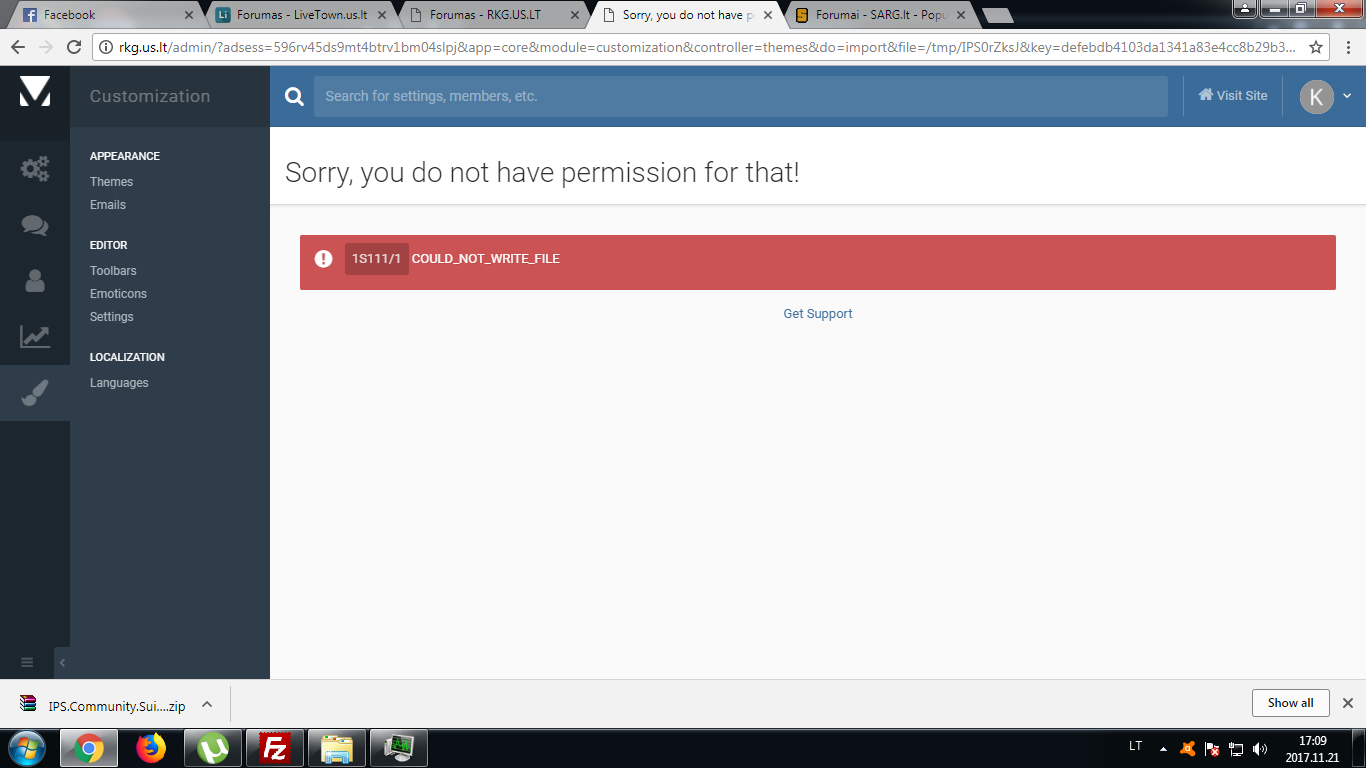The width and height of the screenshot is (1366, 768).
Task: Open the Statistics chart icon section
Action: pyautogui.click(x=35, y=337)
